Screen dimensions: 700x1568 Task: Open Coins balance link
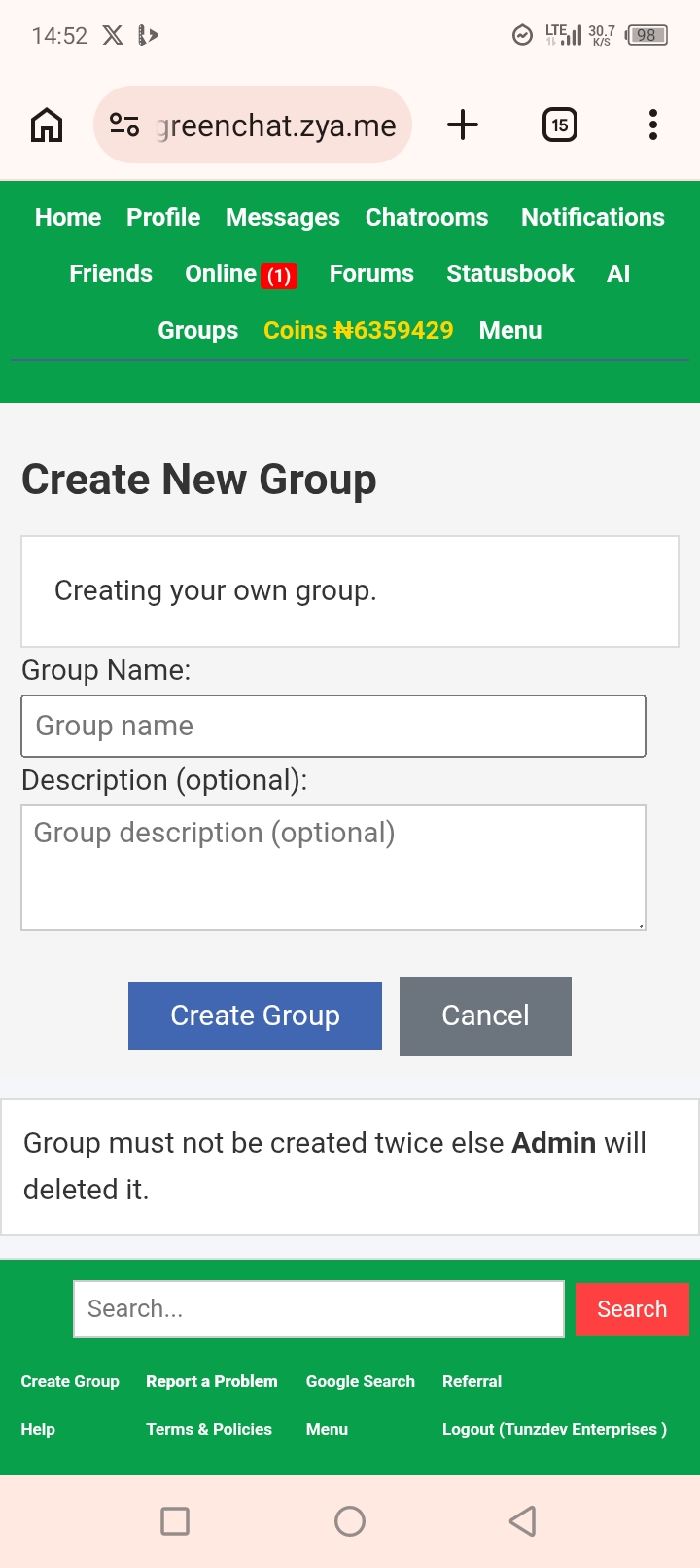(x=359, y=330)
